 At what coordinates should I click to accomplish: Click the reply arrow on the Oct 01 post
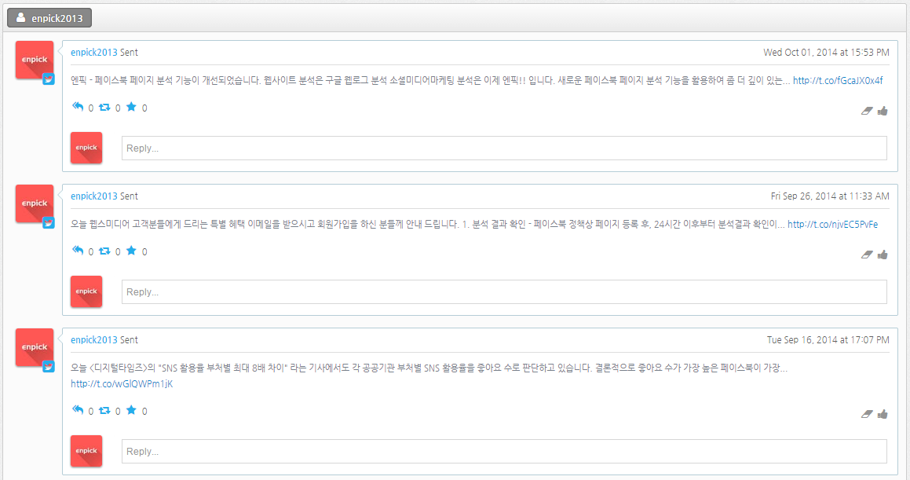coord(77,107)
